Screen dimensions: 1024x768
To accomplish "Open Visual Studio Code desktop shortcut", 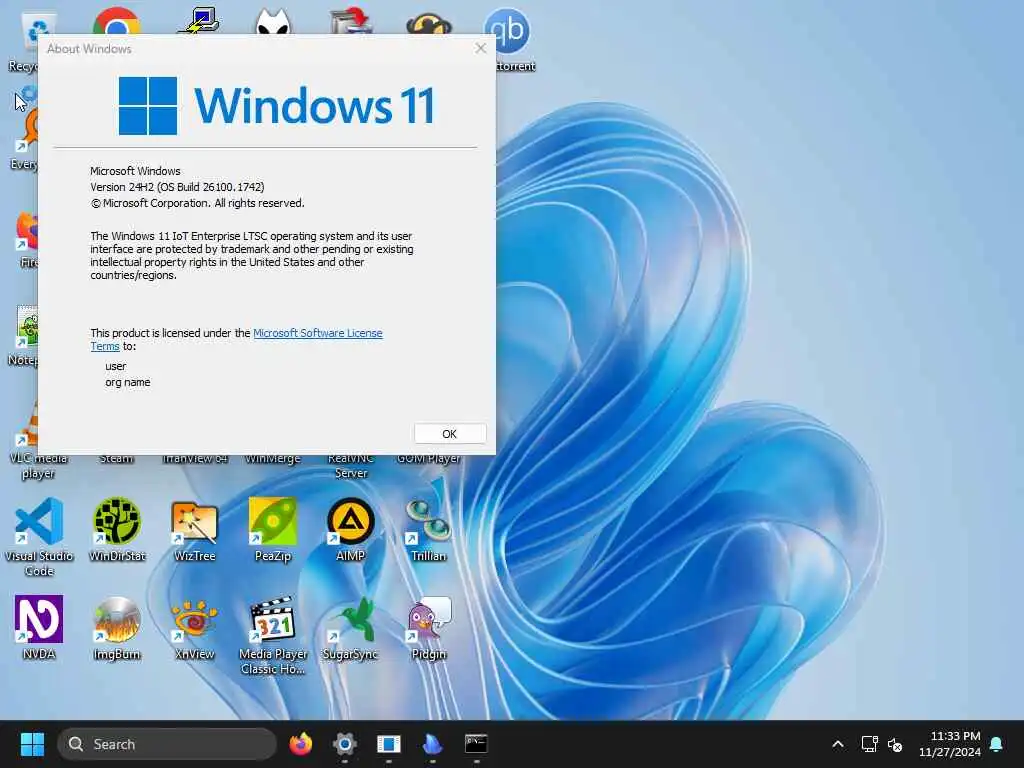I will coord(39,537).
